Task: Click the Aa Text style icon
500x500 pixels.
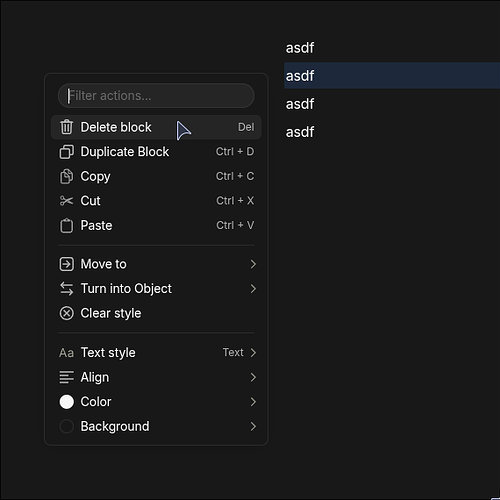Action: pos(66,353)
